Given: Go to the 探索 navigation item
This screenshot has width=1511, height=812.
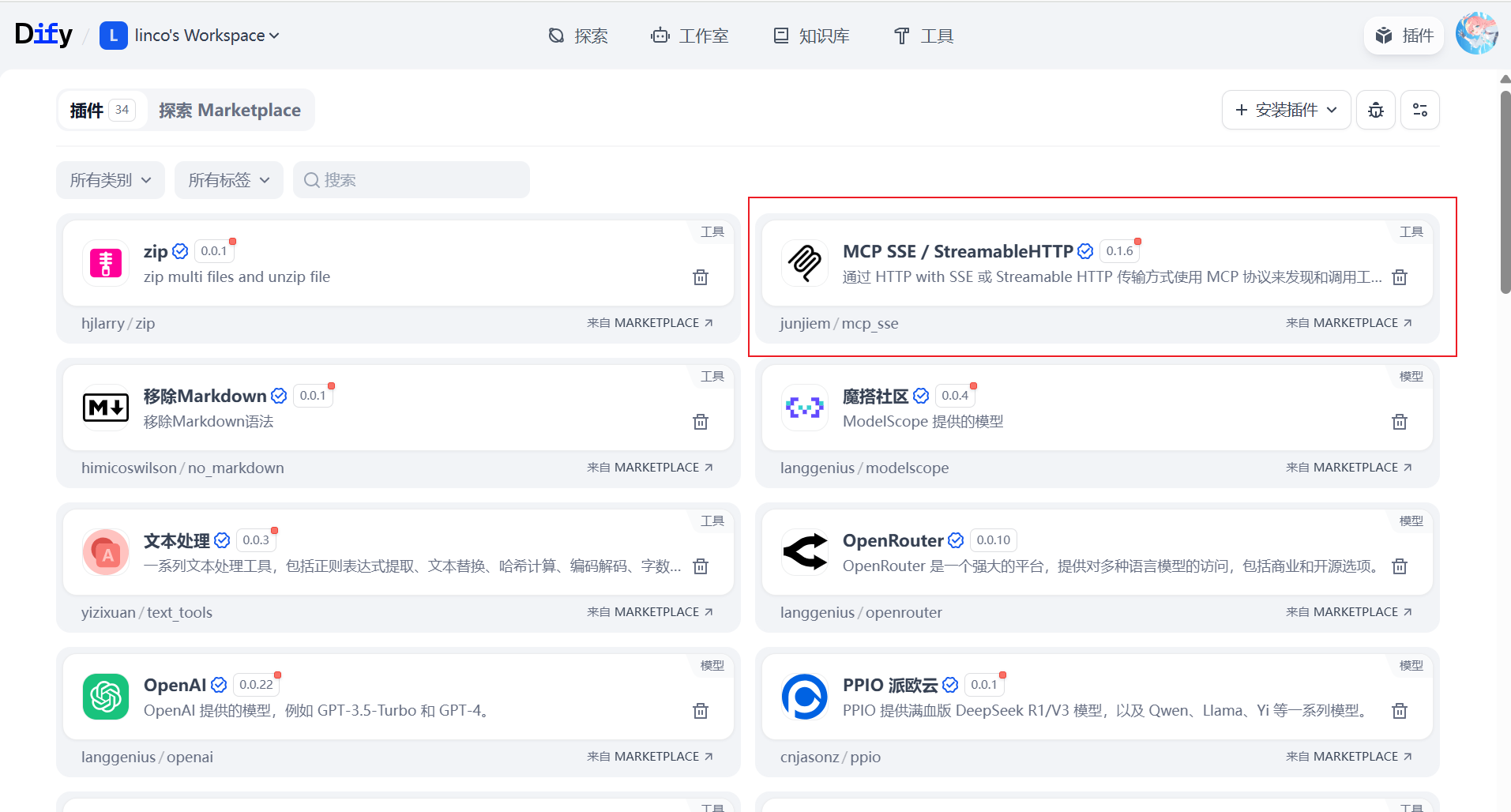Looking at the screenshot, I should (x=578, y=36).
